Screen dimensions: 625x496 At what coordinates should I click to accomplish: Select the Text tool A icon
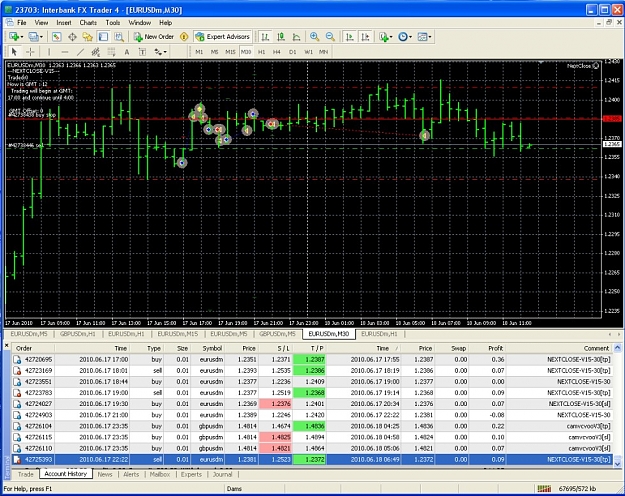coord(127,52)
